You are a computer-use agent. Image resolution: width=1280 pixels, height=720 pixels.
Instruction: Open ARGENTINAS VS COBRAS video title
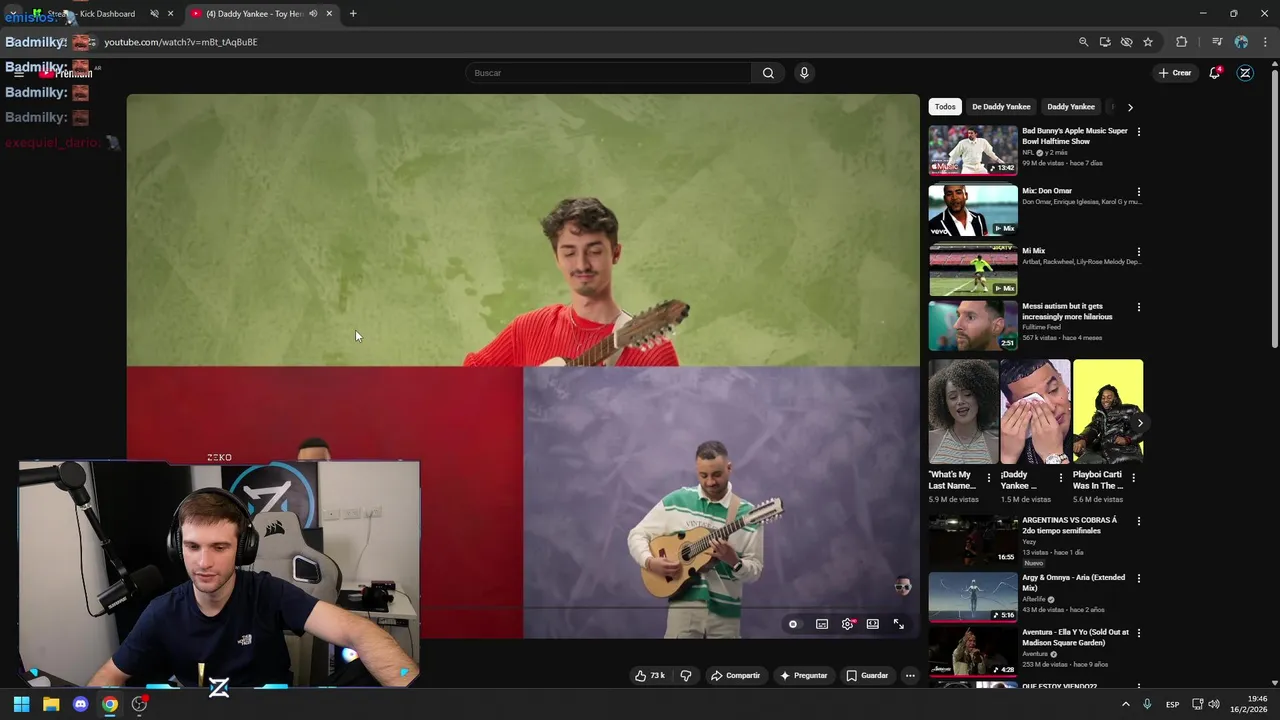[x=1069, y=526]
